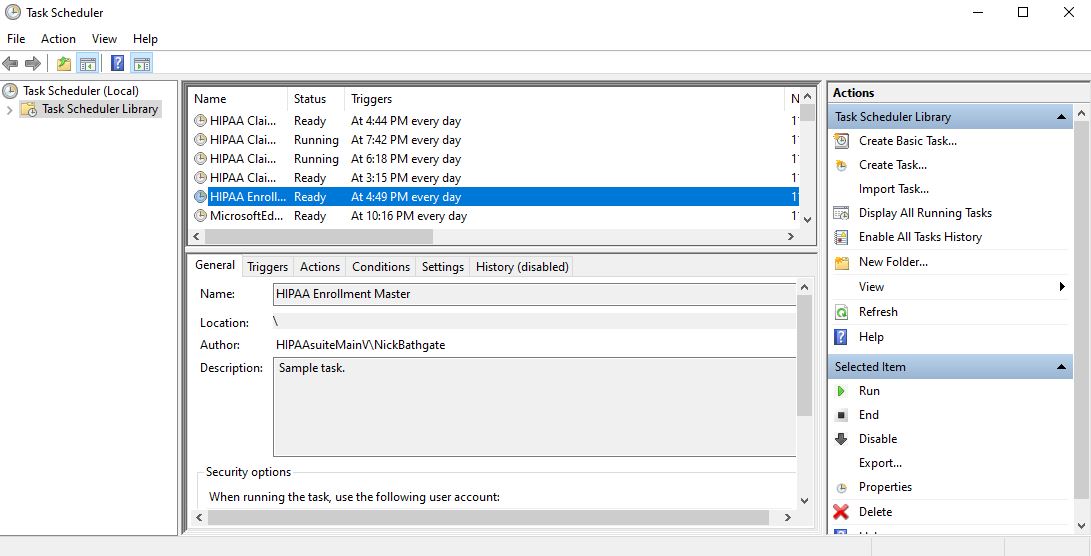Open the View menu

click(104, 39)
